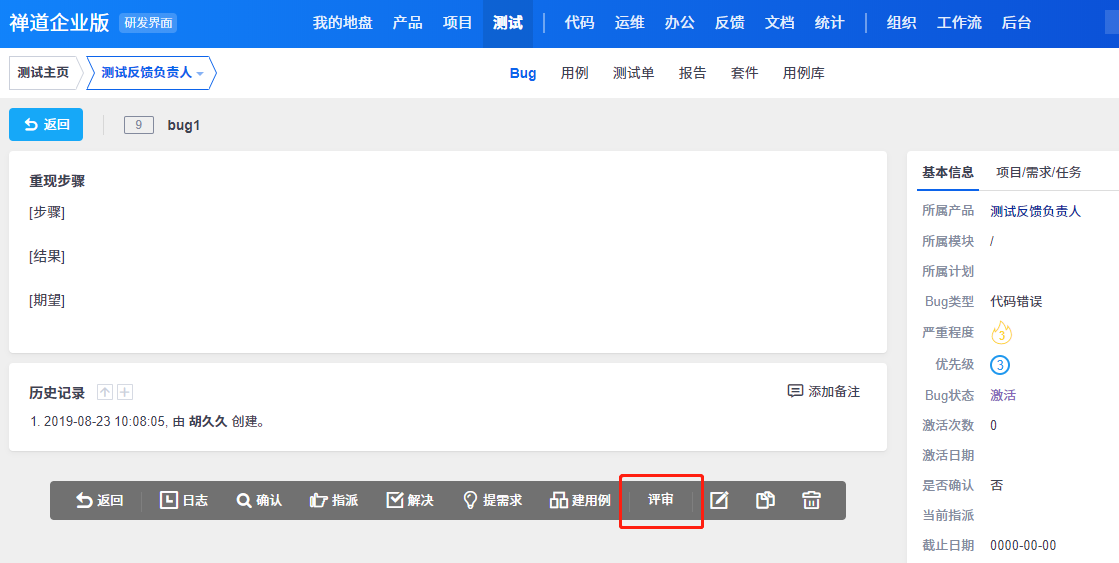Click the delete bug trash icon
Image resolution: width=1119 pixels, height=563 pixels.
tap(811, 500)
